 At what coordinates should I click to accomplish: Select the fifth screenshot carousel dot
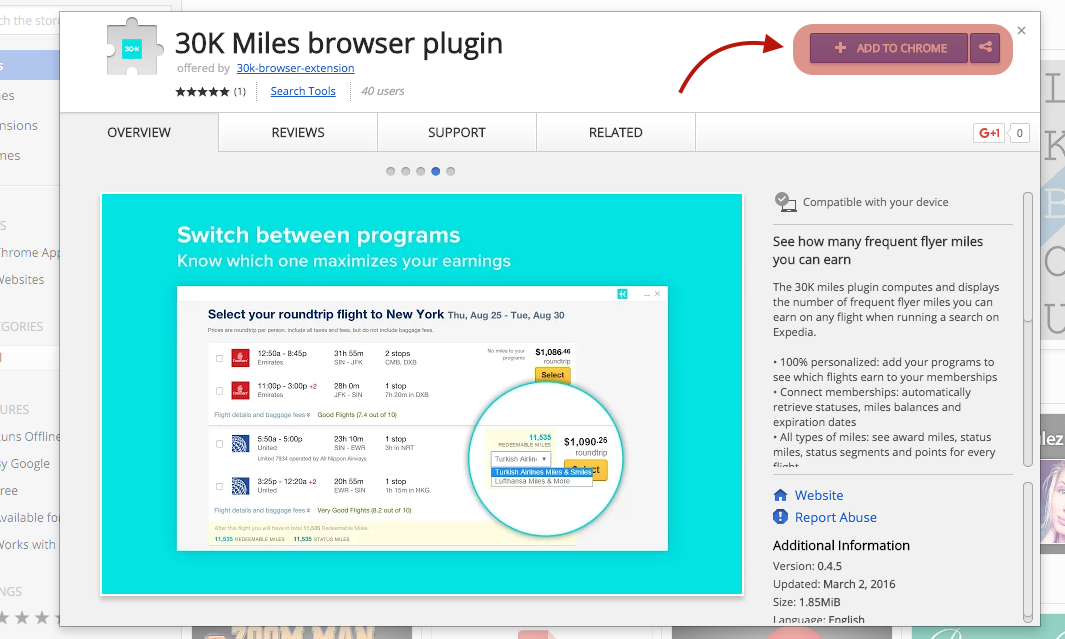pyautogui.click(x=450, y=171)
